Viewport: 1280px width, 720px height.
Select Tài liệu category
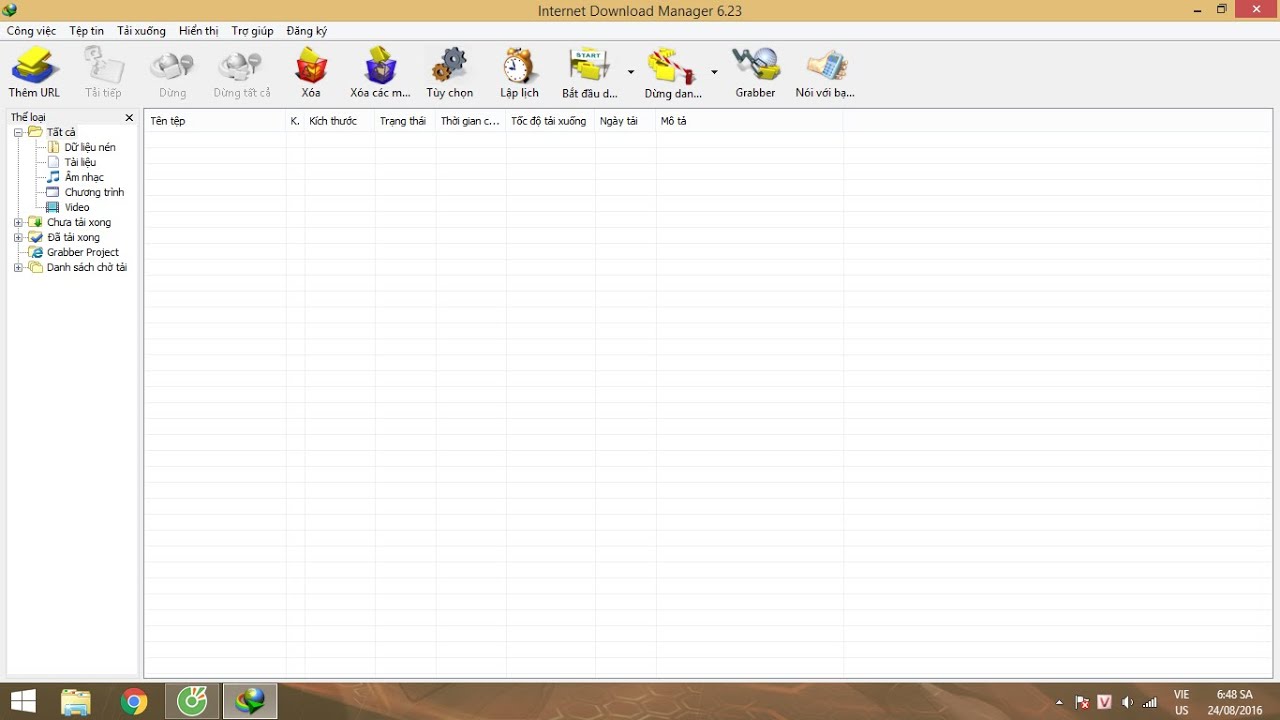pos(80,162)
